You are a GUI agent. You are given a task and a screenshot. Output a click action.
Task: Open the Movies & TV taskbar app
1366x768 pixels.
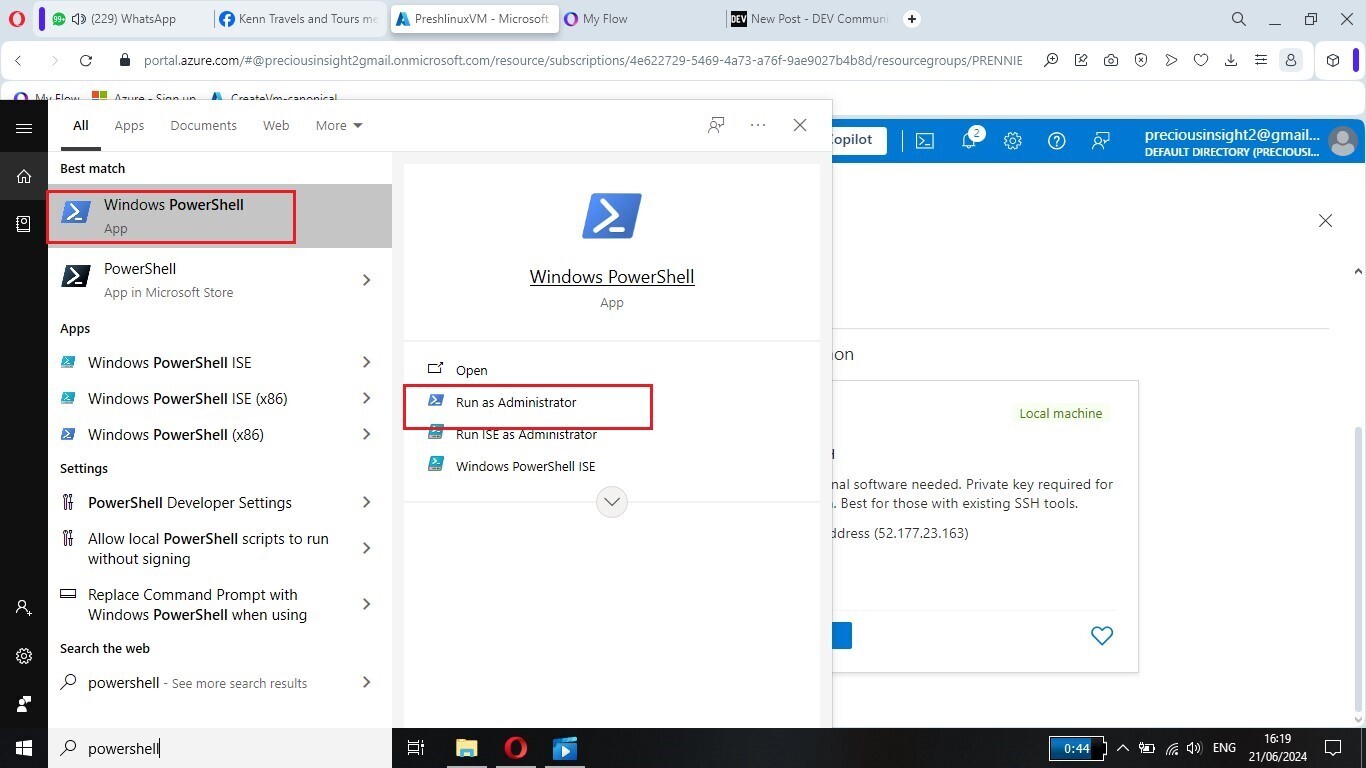coord(565,748)
